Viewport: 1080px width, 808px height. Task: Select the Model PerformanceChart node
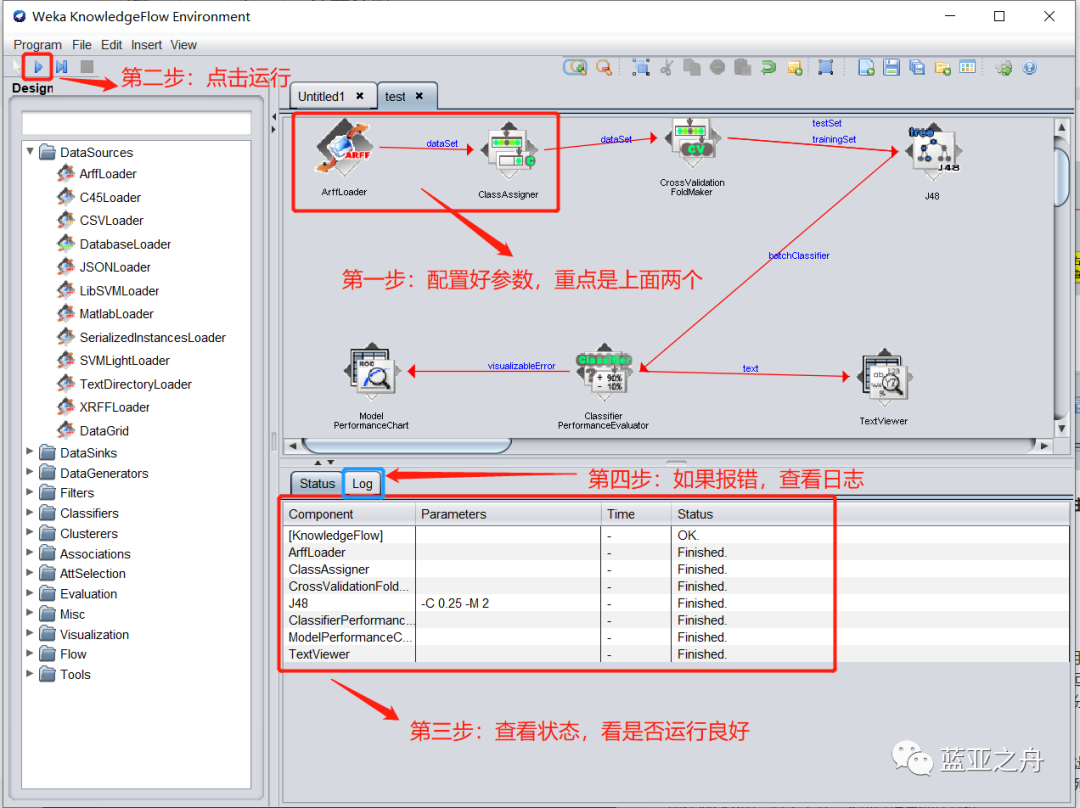click(372, 372)
